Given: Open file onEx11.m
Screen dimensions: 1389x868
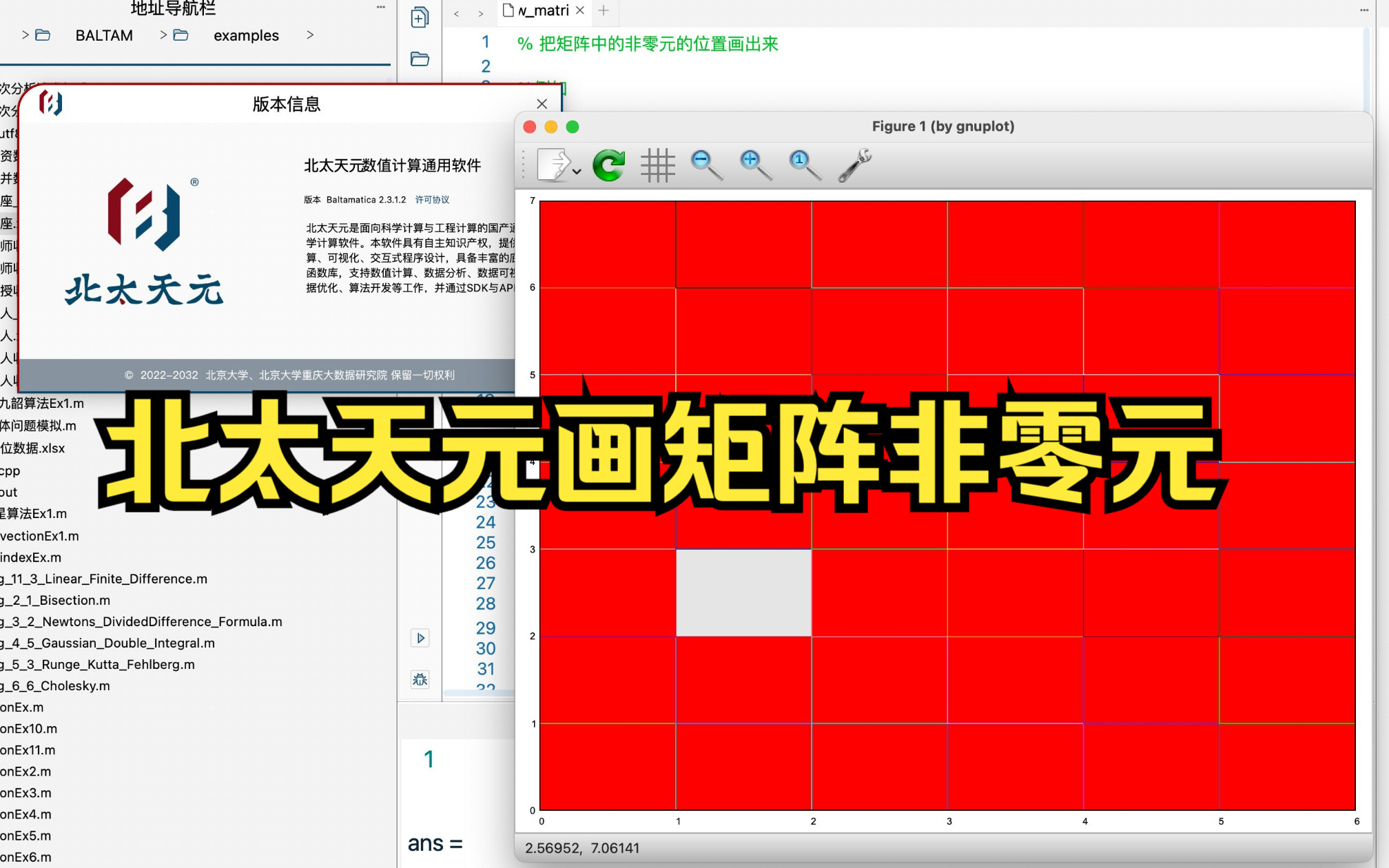Looking at the screenshot, I should (28, 750).
